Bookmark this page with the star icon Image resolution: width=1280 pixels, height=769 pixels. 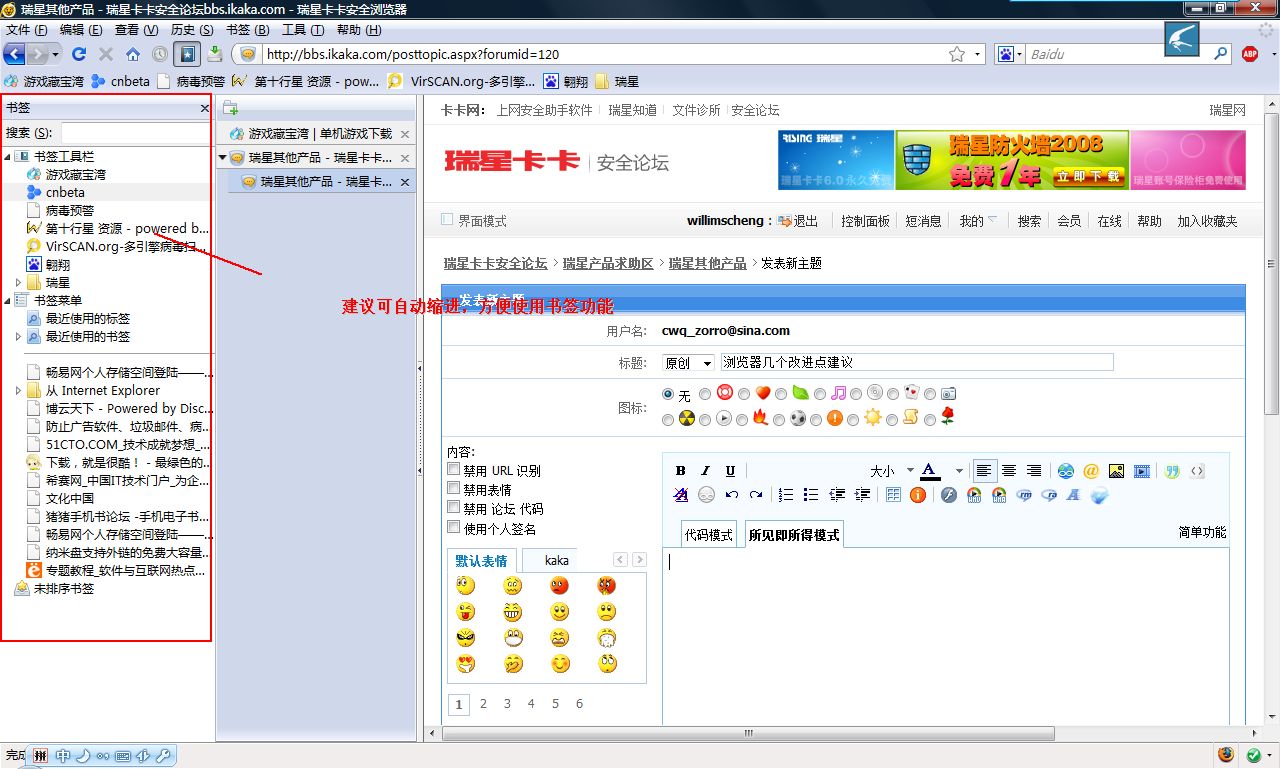pos(957,54)
